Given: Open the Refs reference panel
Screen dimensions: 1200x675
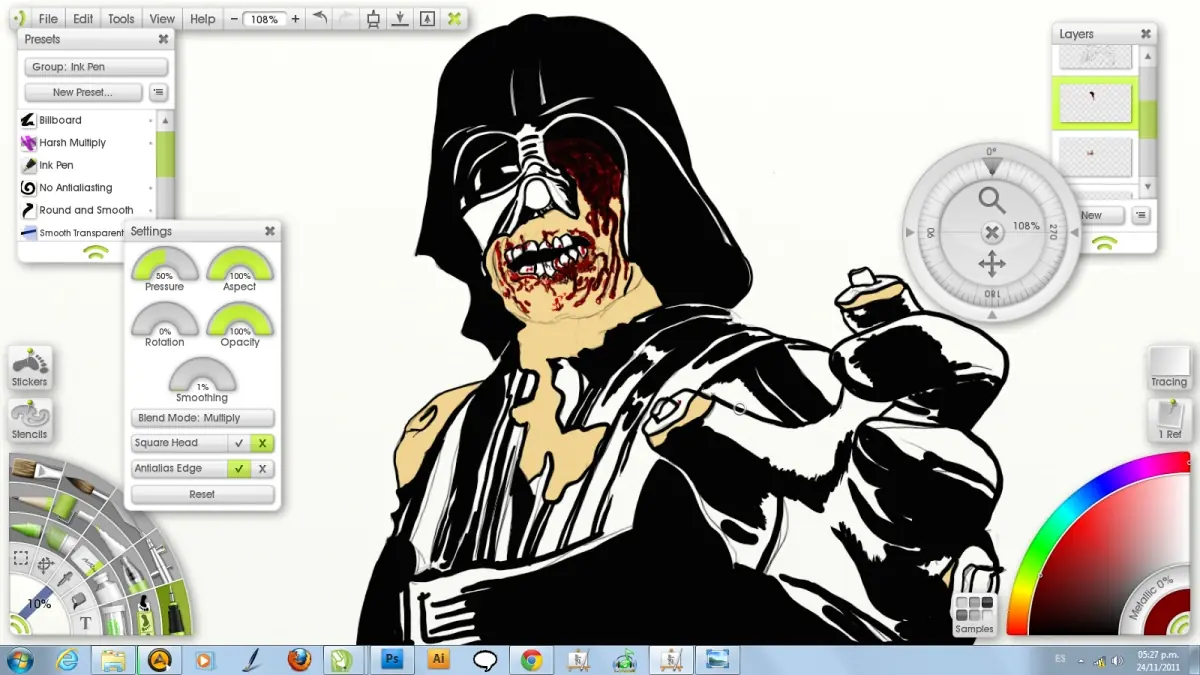Looking at the screenshot, I should tap(1169, 420).
